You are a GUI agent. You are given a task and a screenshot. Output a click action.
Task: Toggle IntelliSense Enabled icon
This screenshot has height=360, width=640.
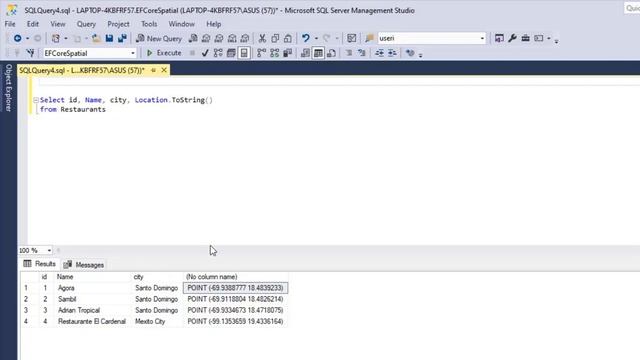click(x=244, y=53)
